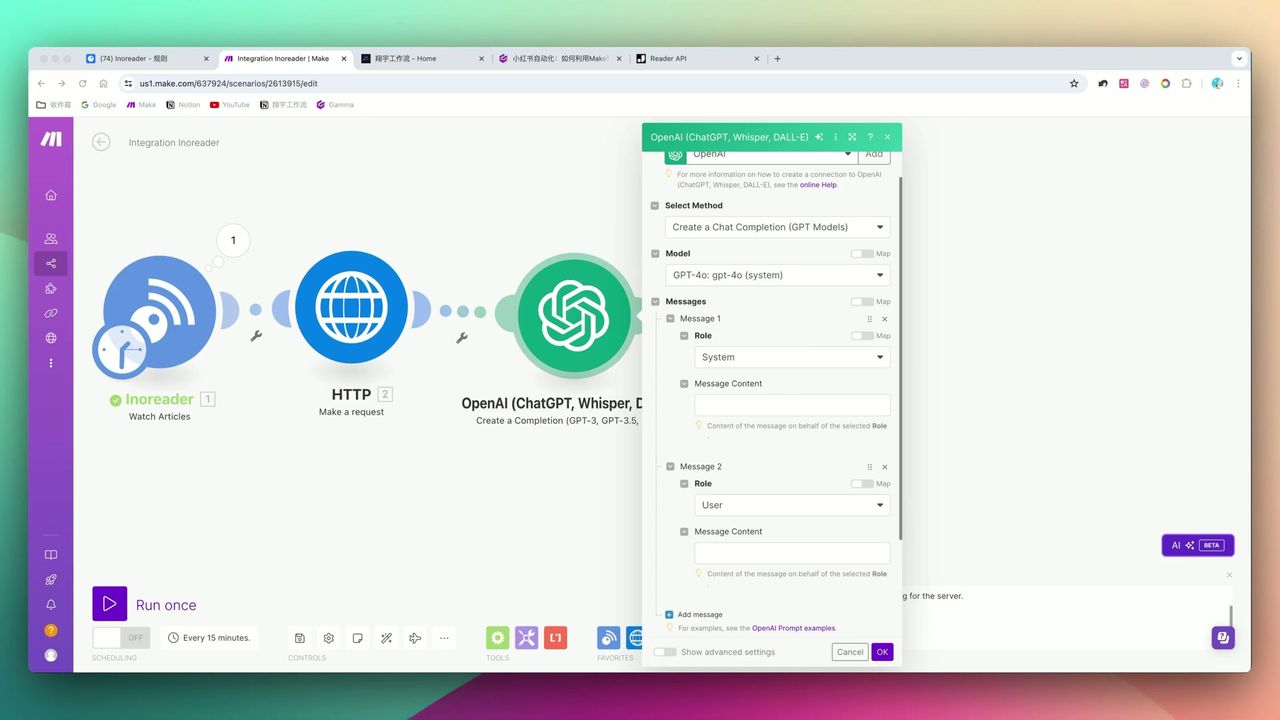Image resolution: width=1280 pixels, height=720 pixels.
Task: Select the Webhooks globe icon in sidebar
Action: coord(51,338)
